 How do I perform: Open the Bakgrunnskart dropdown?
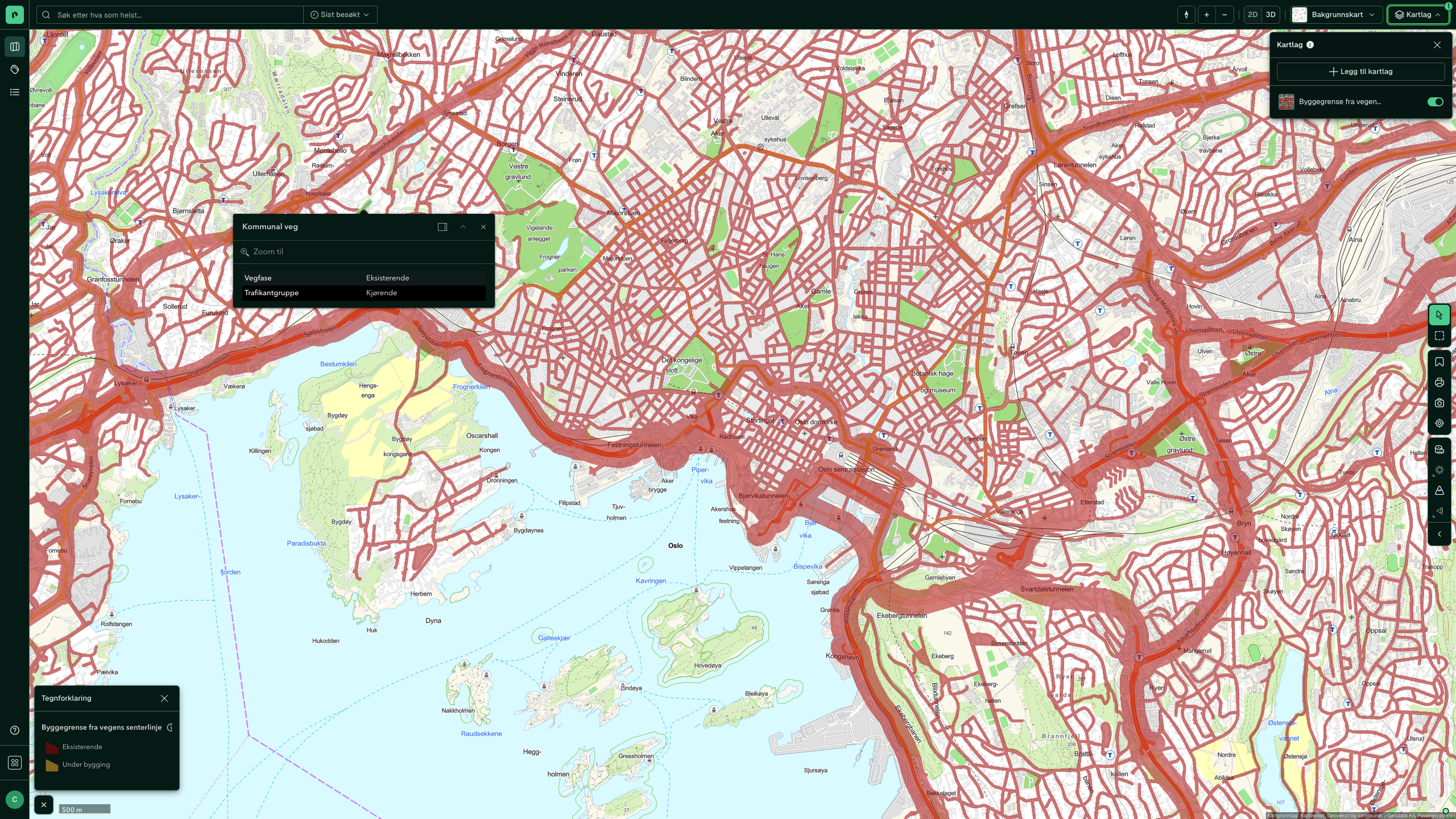click(x=1337, y=15)
